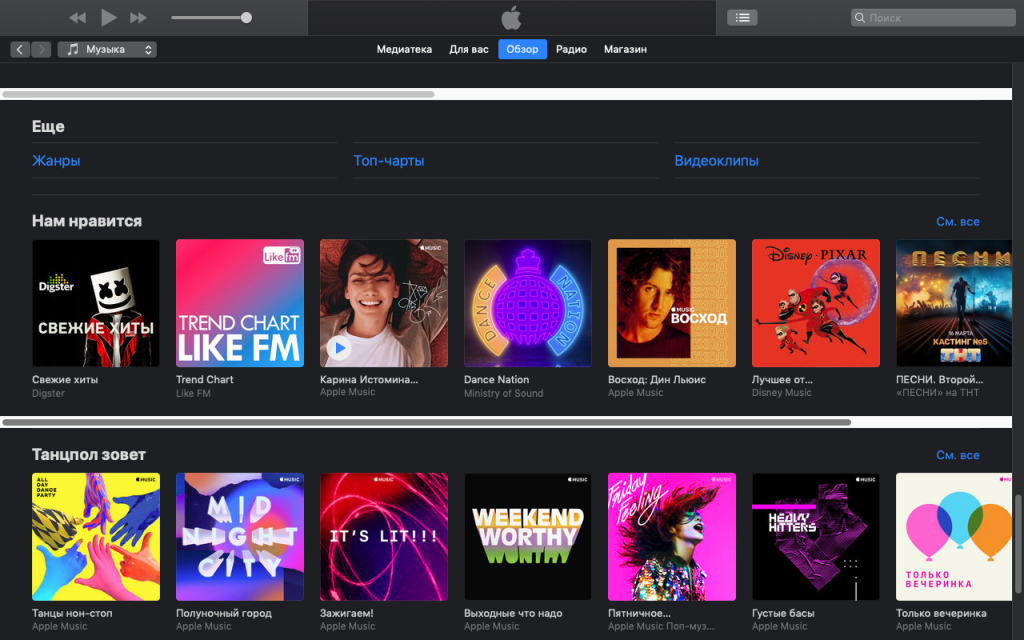Screen dimensions: 1024x640
Task: Click the Карина Истомина... title text
Action: (369, 379)
